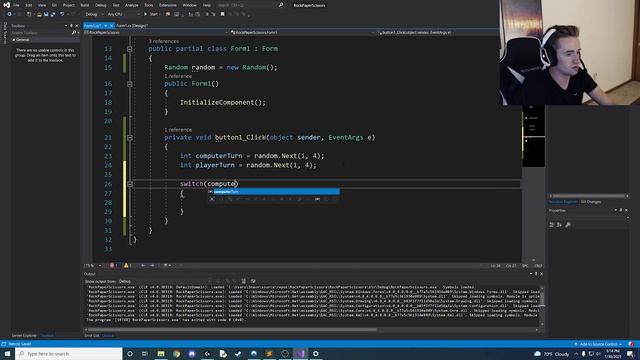Image resolution: width=640 pixels, height=360 pixels.
Task: Click the Visual Studio logo icon
Action: (x=6, y=5)
